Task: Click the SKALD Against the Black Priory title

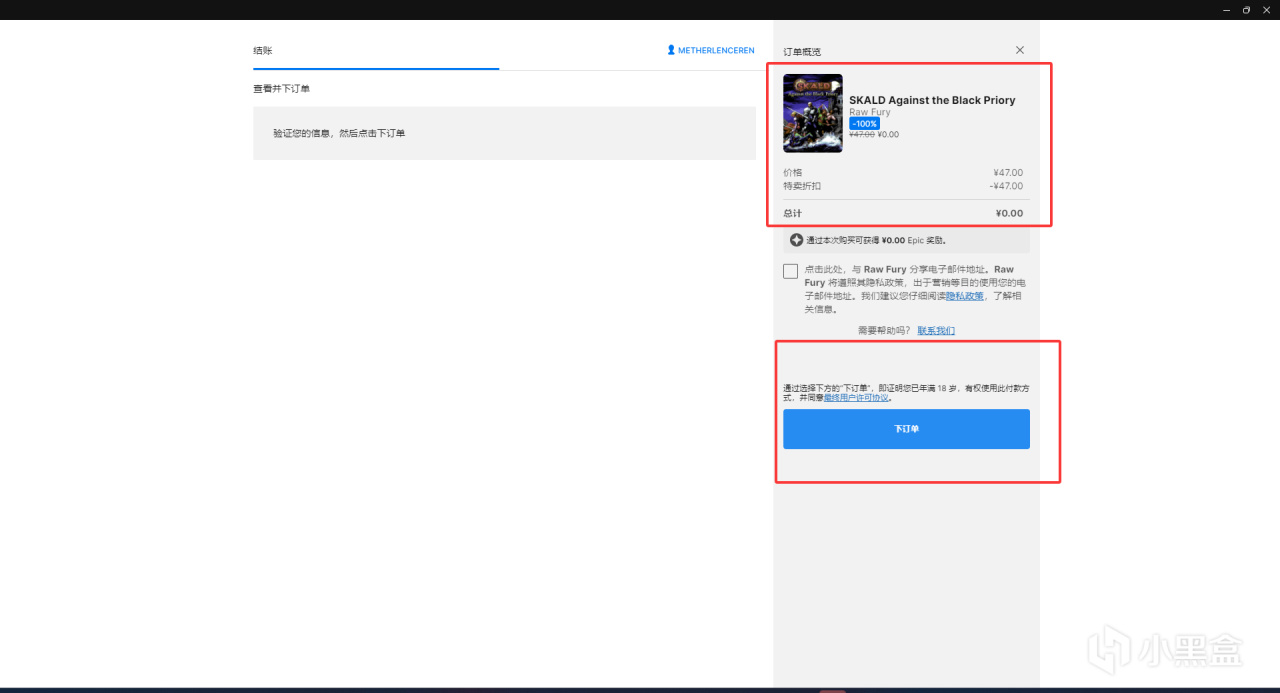Action: [932, 100]
